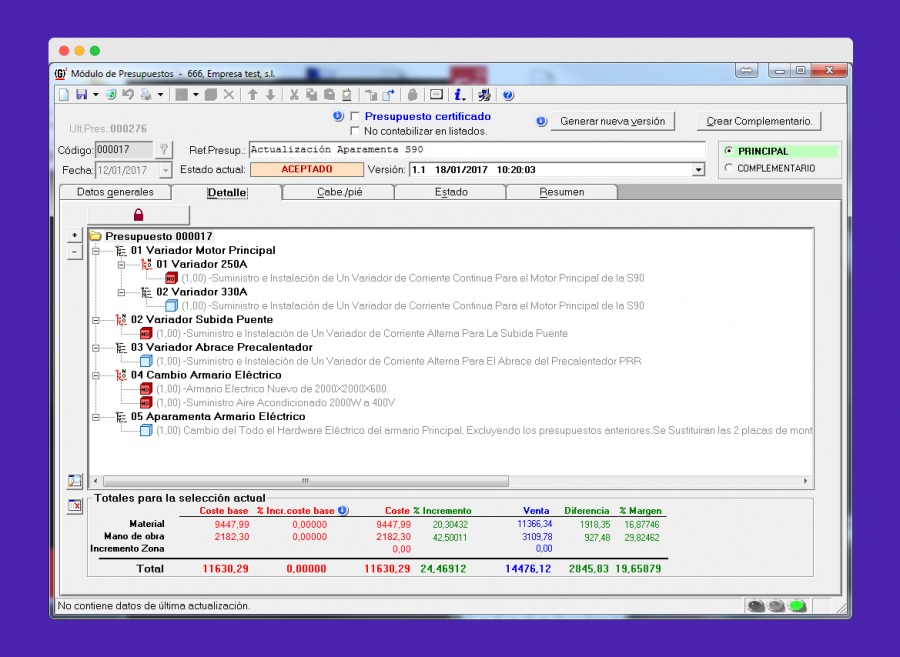The height and width of the screenshot is (657, 900).
Task: Click the Generar nueva versión button
Action: 612,121
